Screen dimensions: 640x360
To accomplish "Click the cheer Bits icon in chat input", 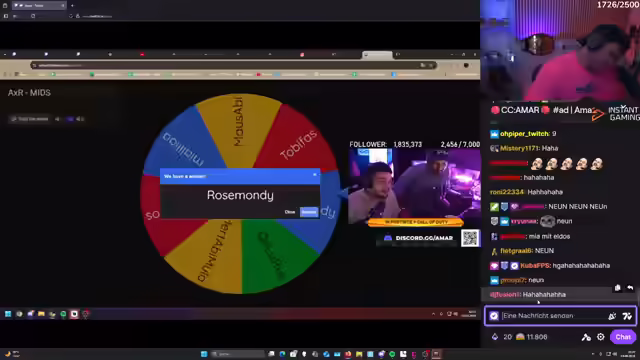I will [x=627, y=316].
